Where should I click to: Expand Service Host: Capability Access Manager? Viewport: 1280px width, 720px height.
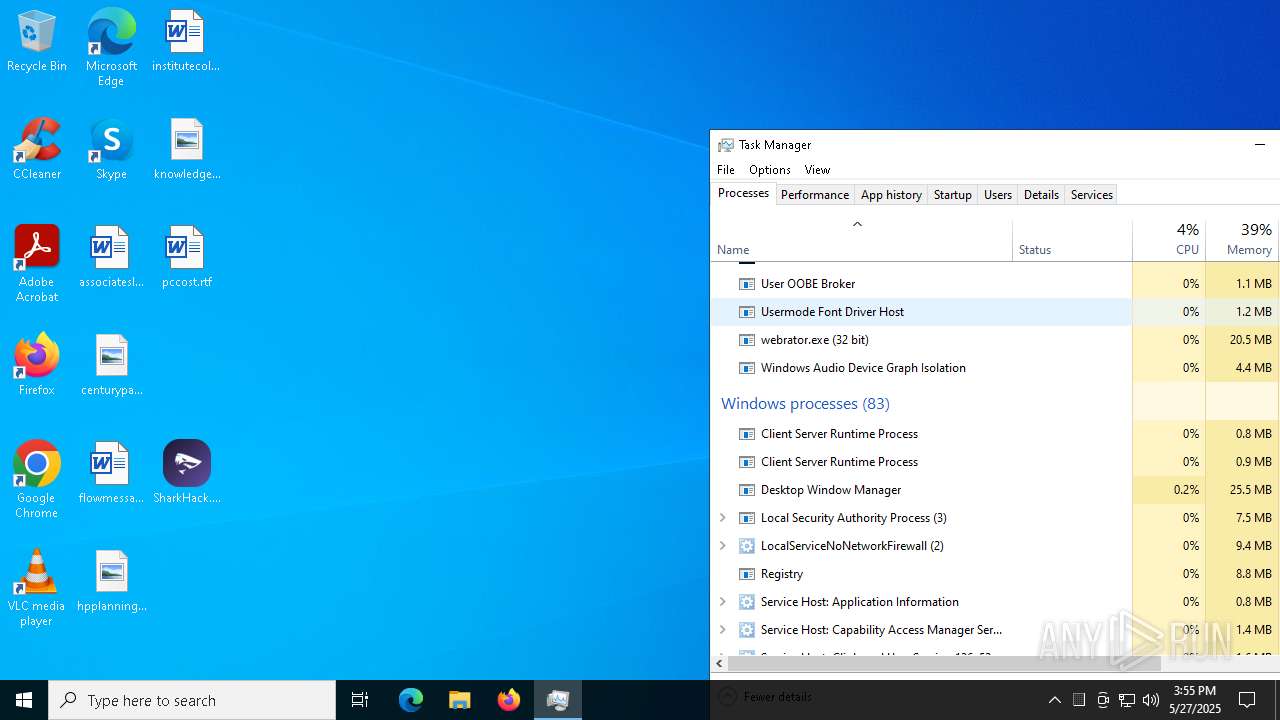click(723, 630)
